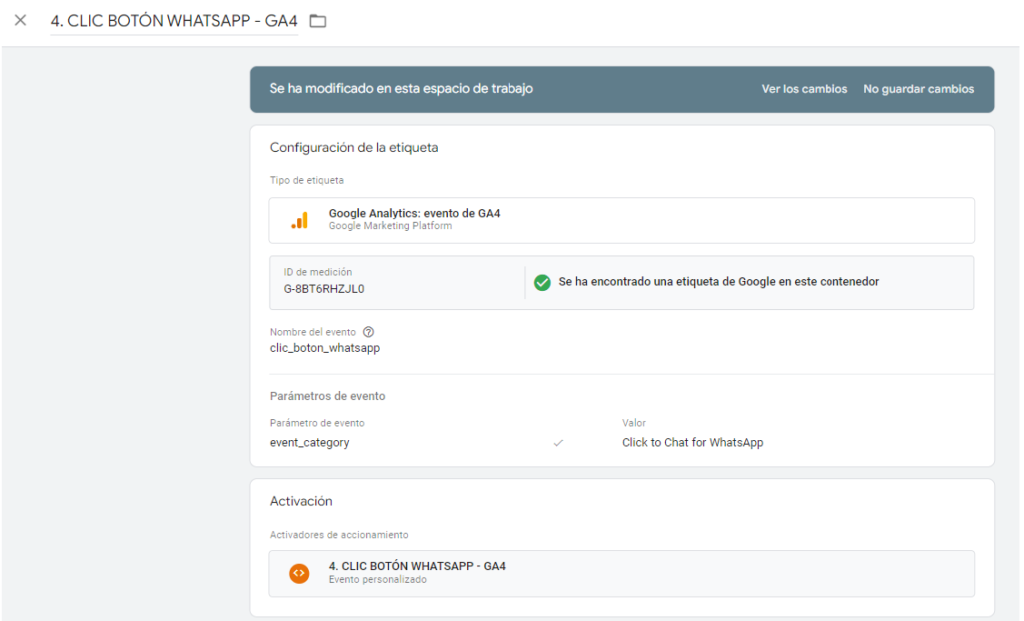Click the event_category parameter

pos(310,443)
